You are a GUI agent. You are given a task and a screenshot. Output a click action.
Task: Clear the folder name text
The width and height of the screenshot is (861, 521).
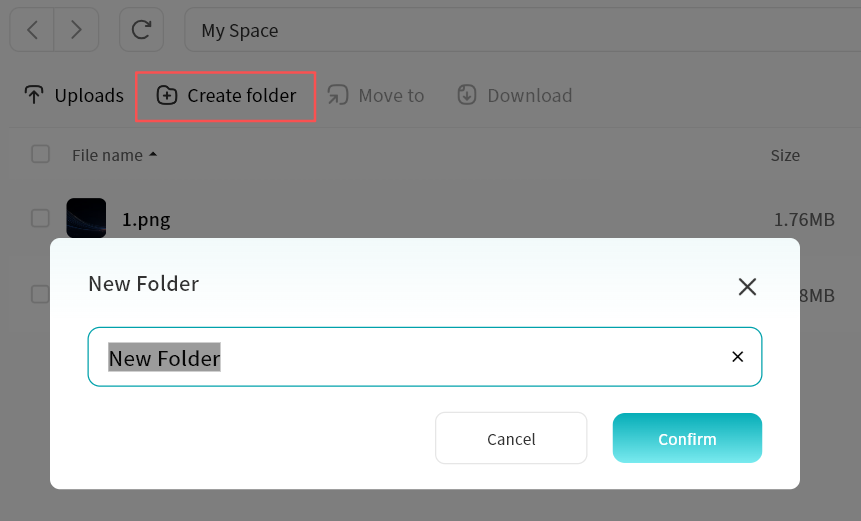[x=738, y=357]
